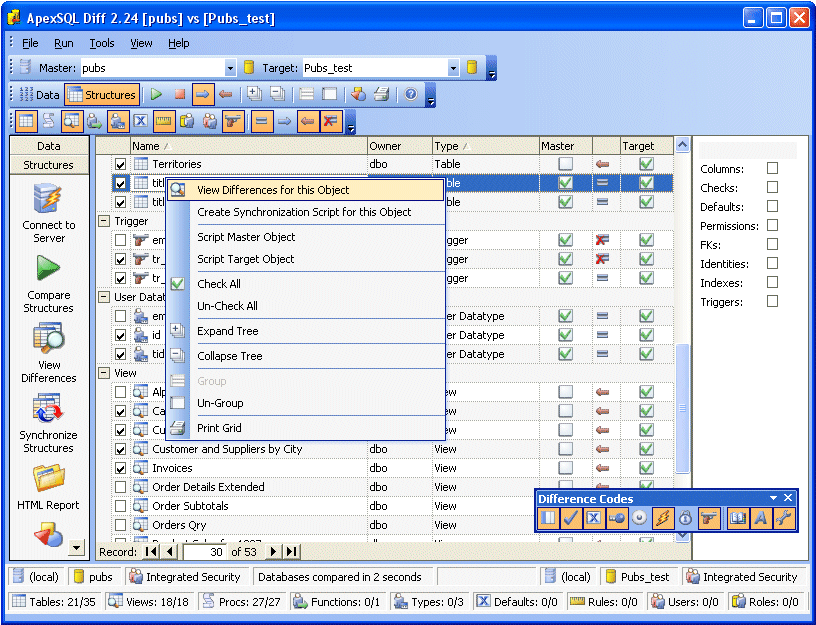
Task: Click the blue right-arrow direction toolbar button
Action: pos(202,95)
